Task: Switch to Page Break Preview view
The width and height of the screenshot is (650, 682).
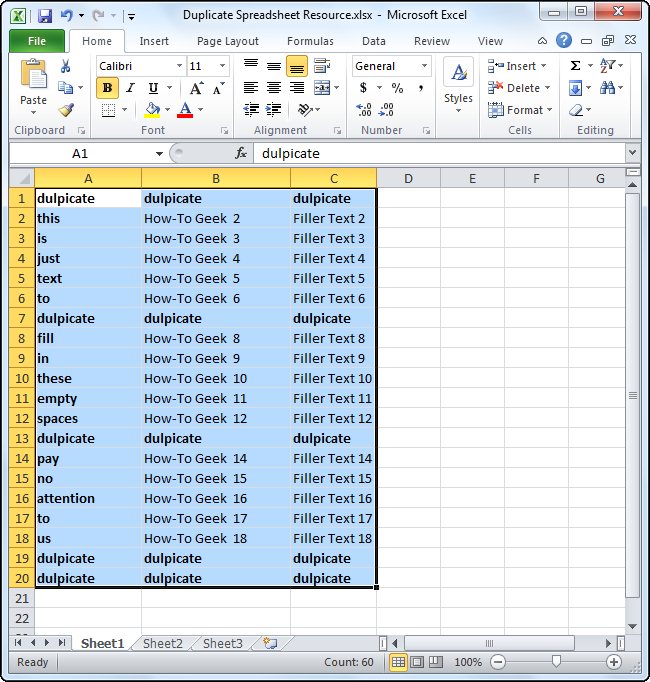Action: click(x=436, y=662)
